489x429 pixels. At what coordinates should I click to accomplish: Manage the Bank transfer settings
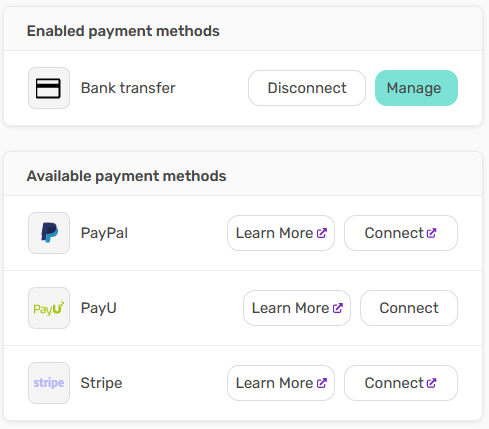(416, 88)
